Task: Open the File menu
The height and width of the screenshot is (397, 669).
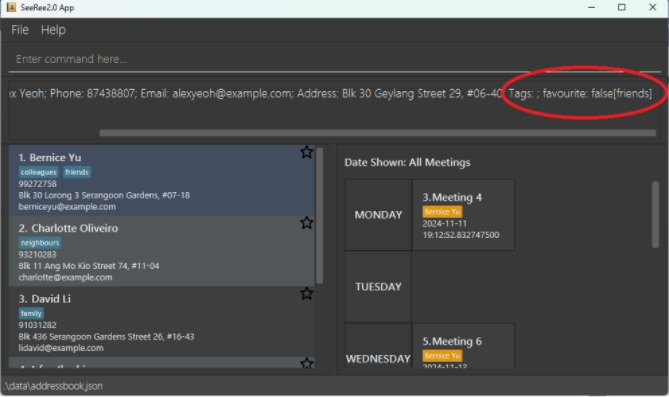Action: coord(20,30)
